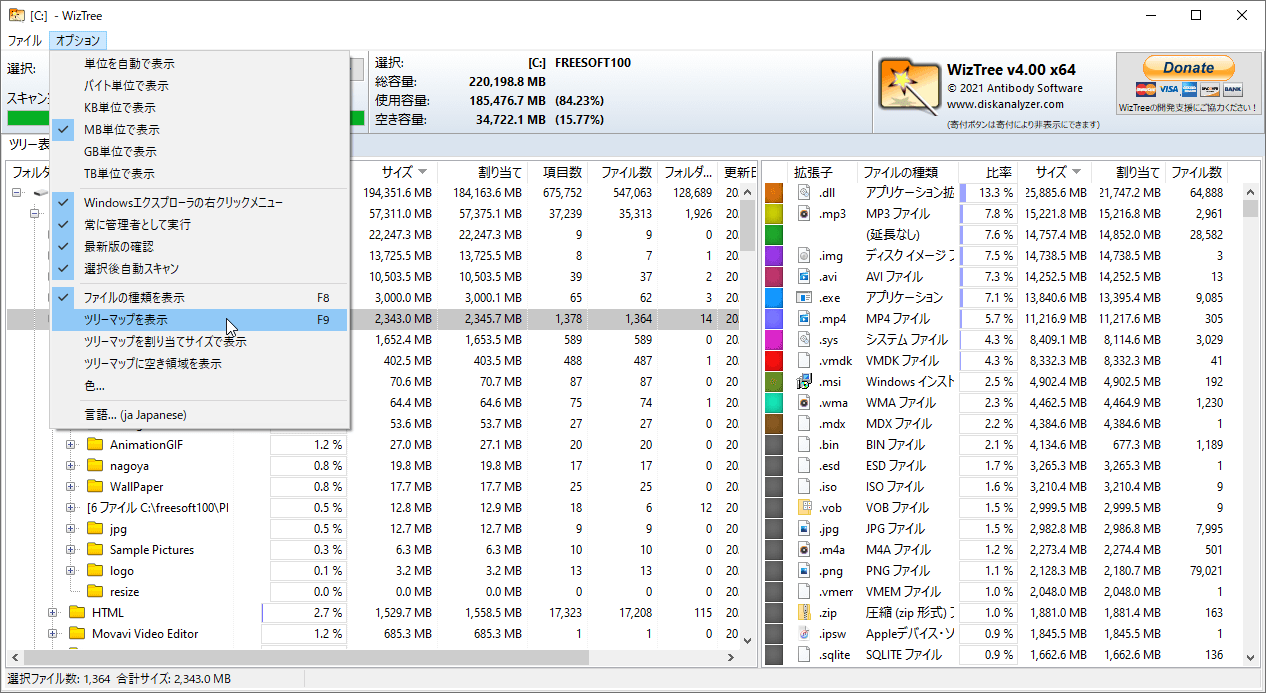Click the .avi file icon

coord(804,276)
